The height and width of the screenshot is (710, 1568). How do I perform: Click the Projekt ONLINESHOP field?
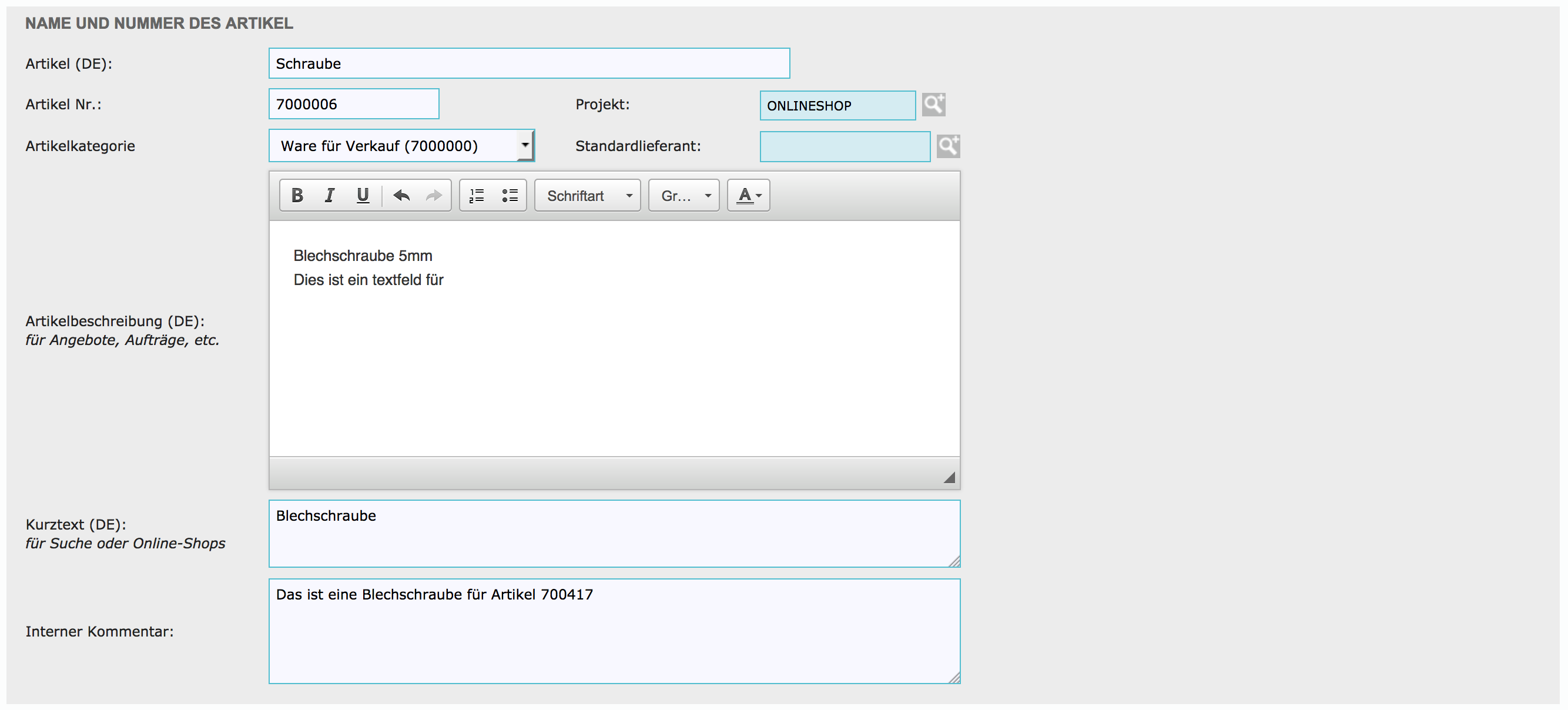[837, 106]
